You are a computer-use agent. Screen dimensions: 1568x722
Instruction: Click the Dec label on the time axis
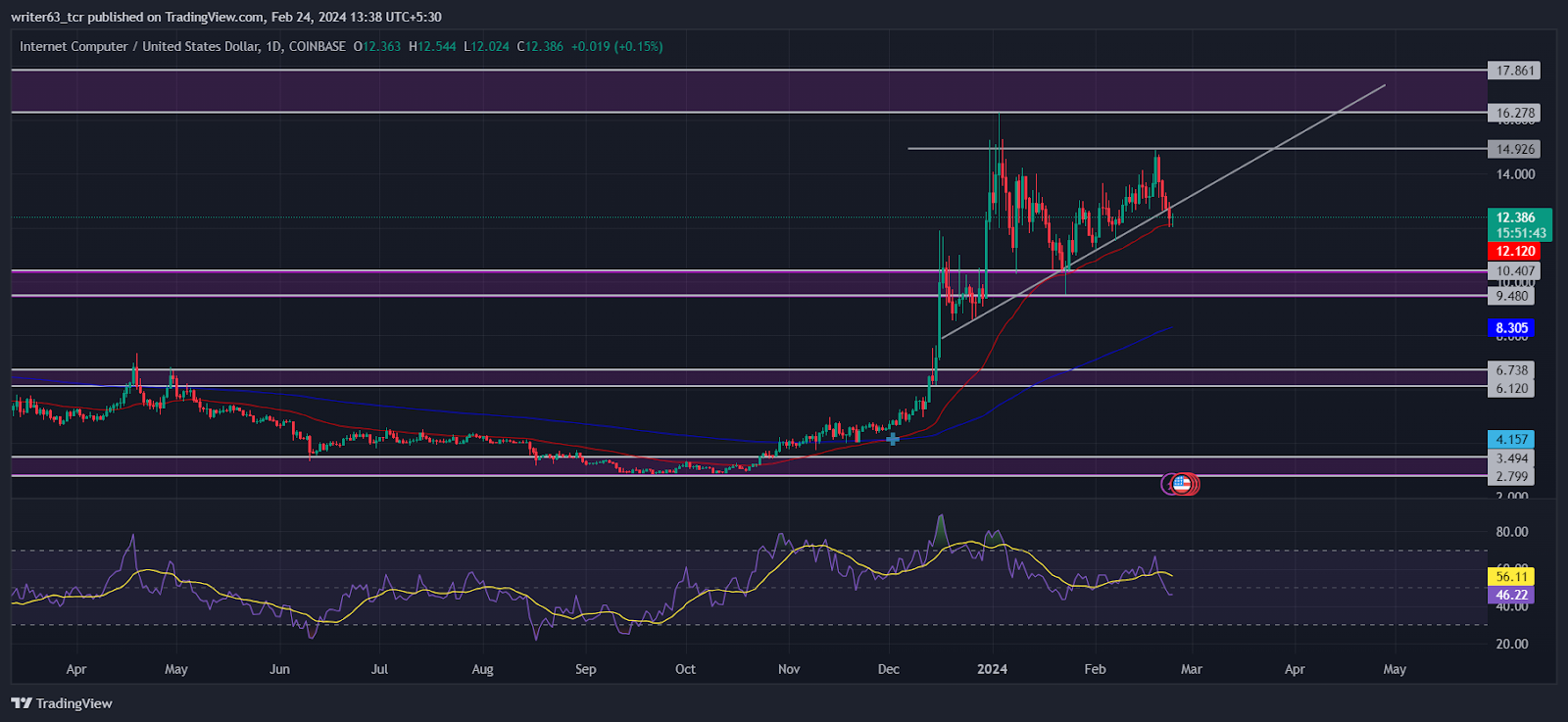889,669
